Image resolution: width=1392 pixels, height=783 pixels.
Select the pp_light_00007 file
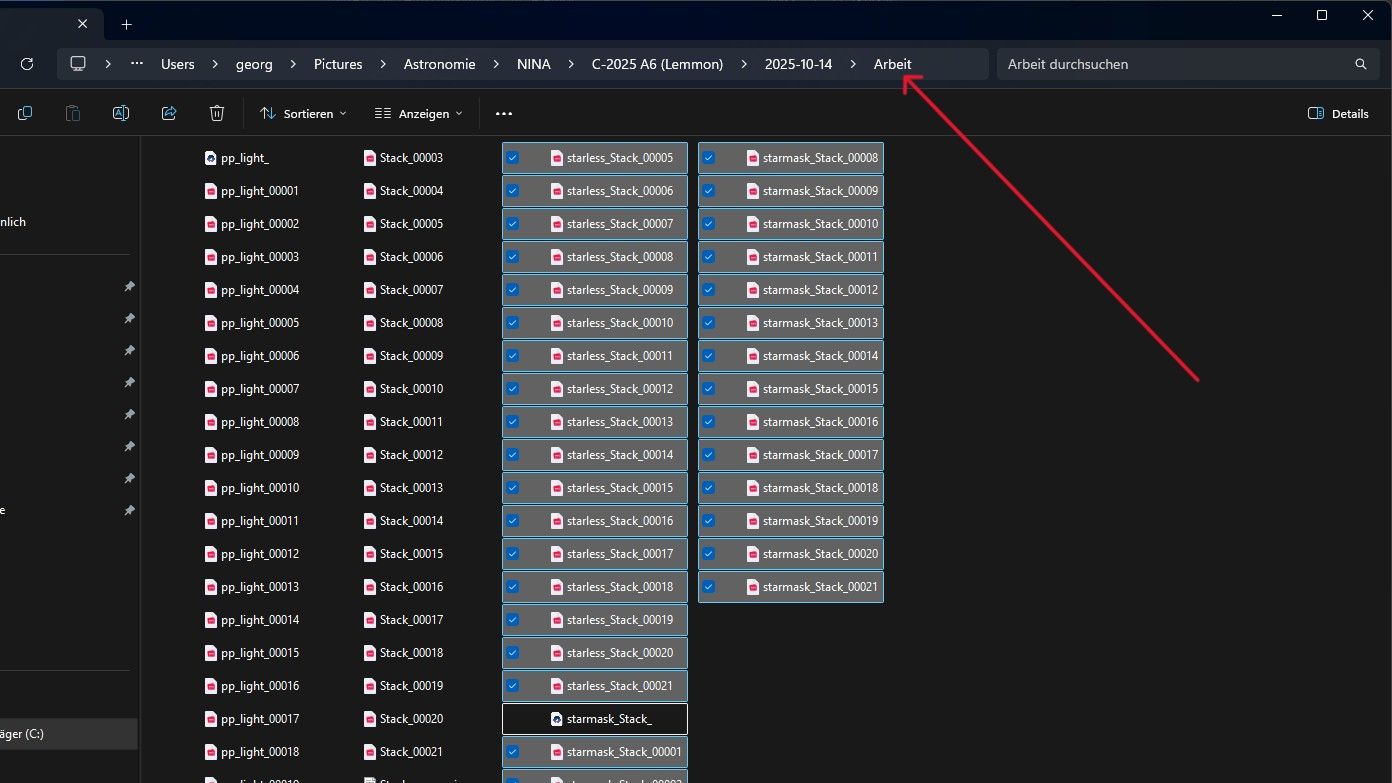[259, 389]
